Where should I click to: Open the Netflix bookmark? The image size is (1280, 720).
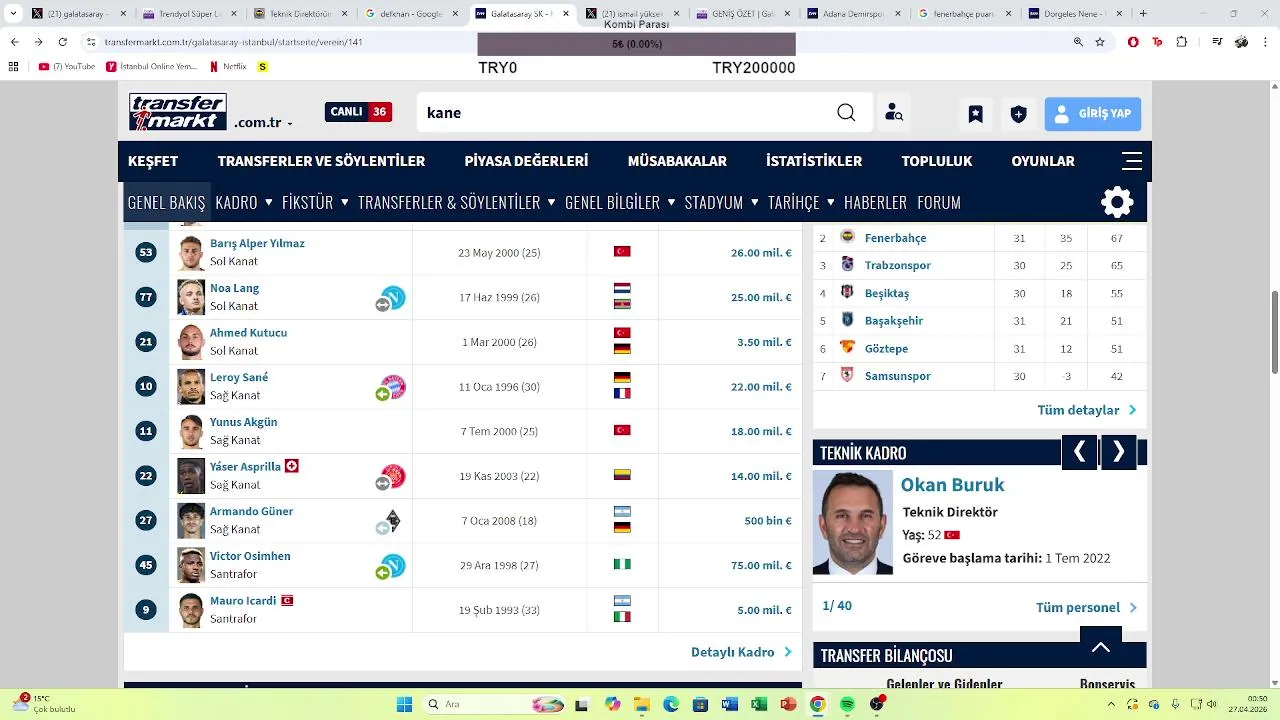click(228, 67)
